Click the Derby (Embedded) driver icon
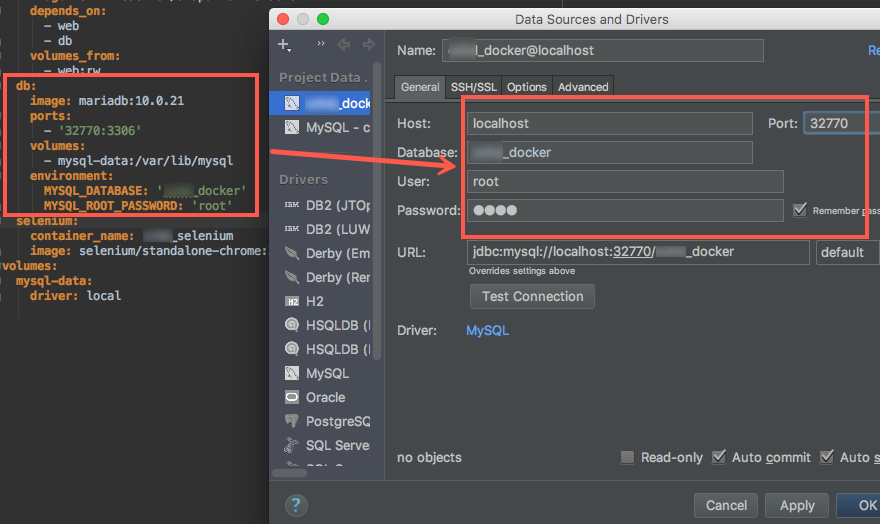 292,253
